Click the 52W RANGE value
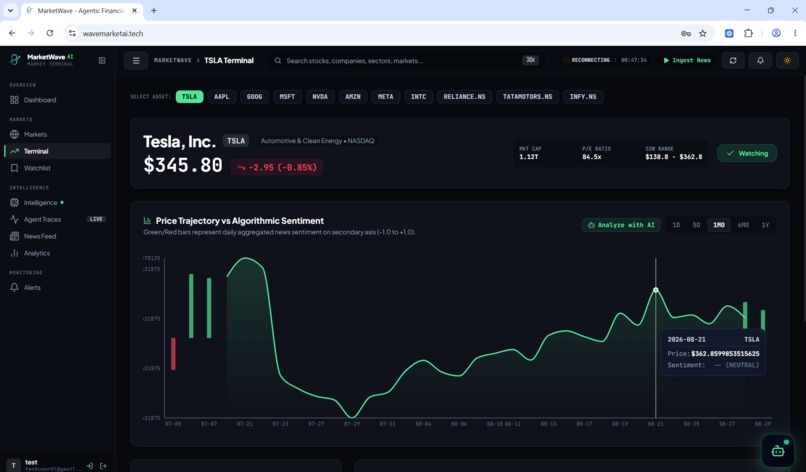This screenshot has width=806, height=472. [673, 157]
